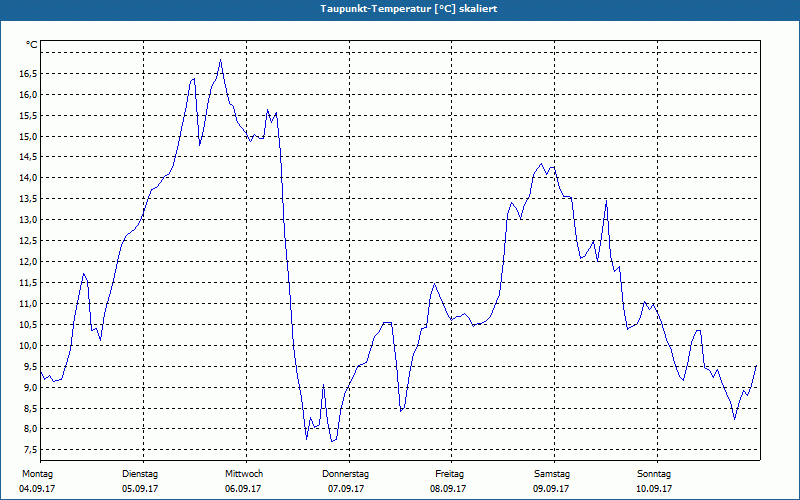The image size is (800, 500).
Task: Select the 15,0 y-axis value
Action: 28,137
